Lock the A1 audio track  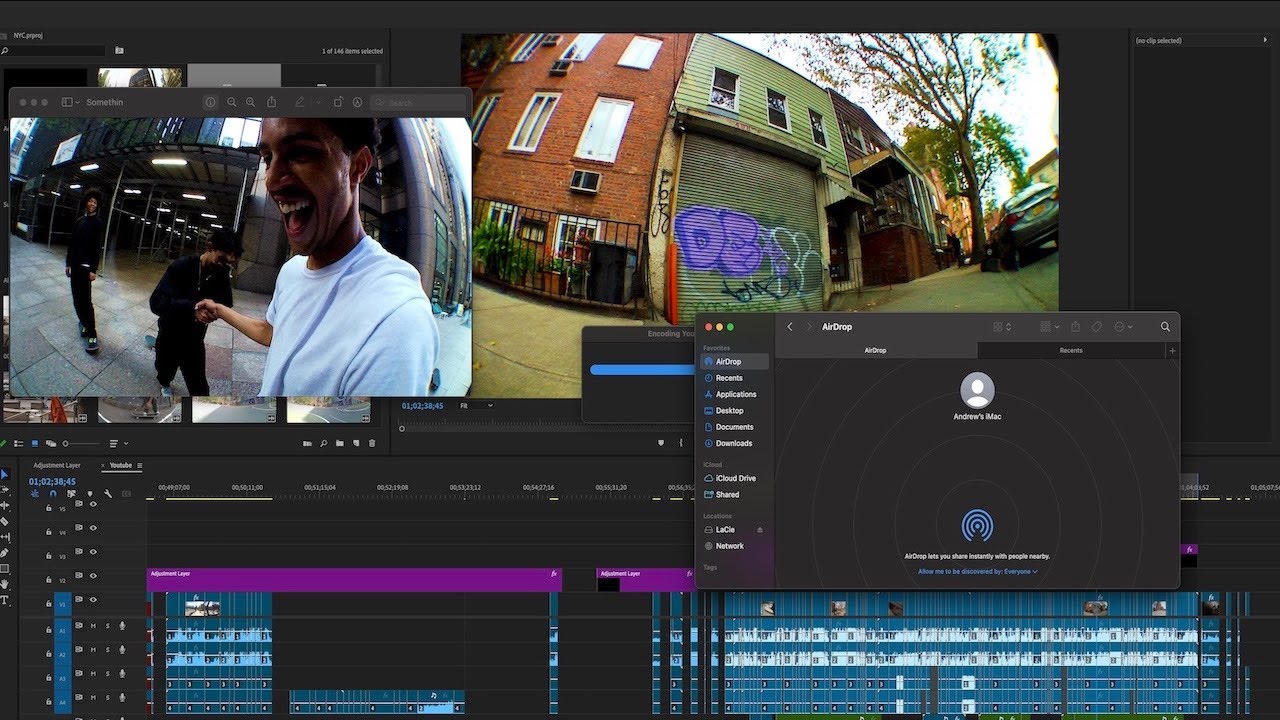click(x=48, y=630)
